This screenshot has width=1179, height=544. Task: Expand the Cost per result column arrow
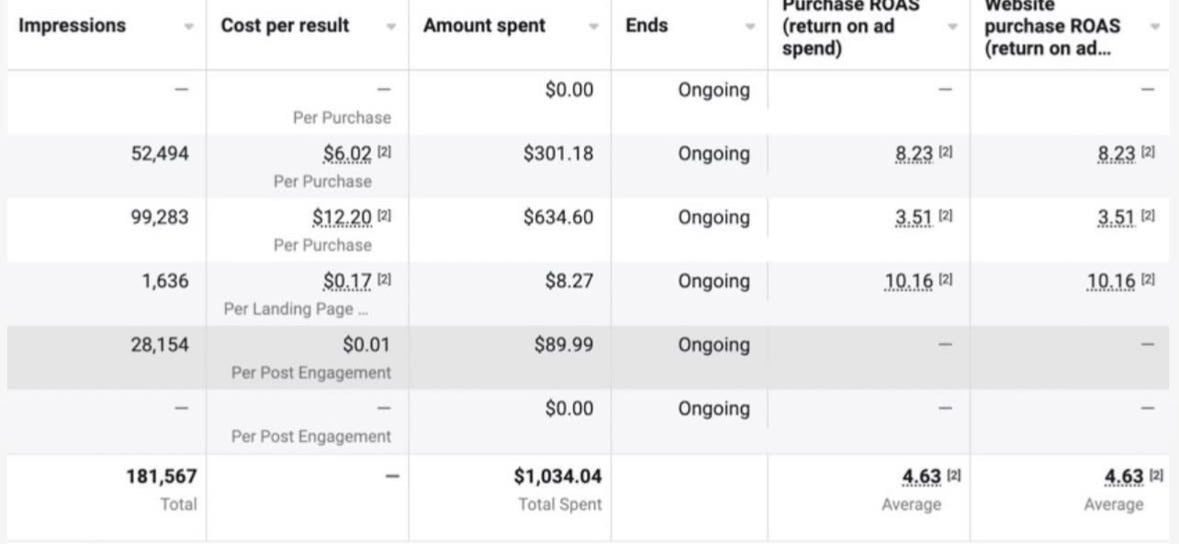(391, 27)
